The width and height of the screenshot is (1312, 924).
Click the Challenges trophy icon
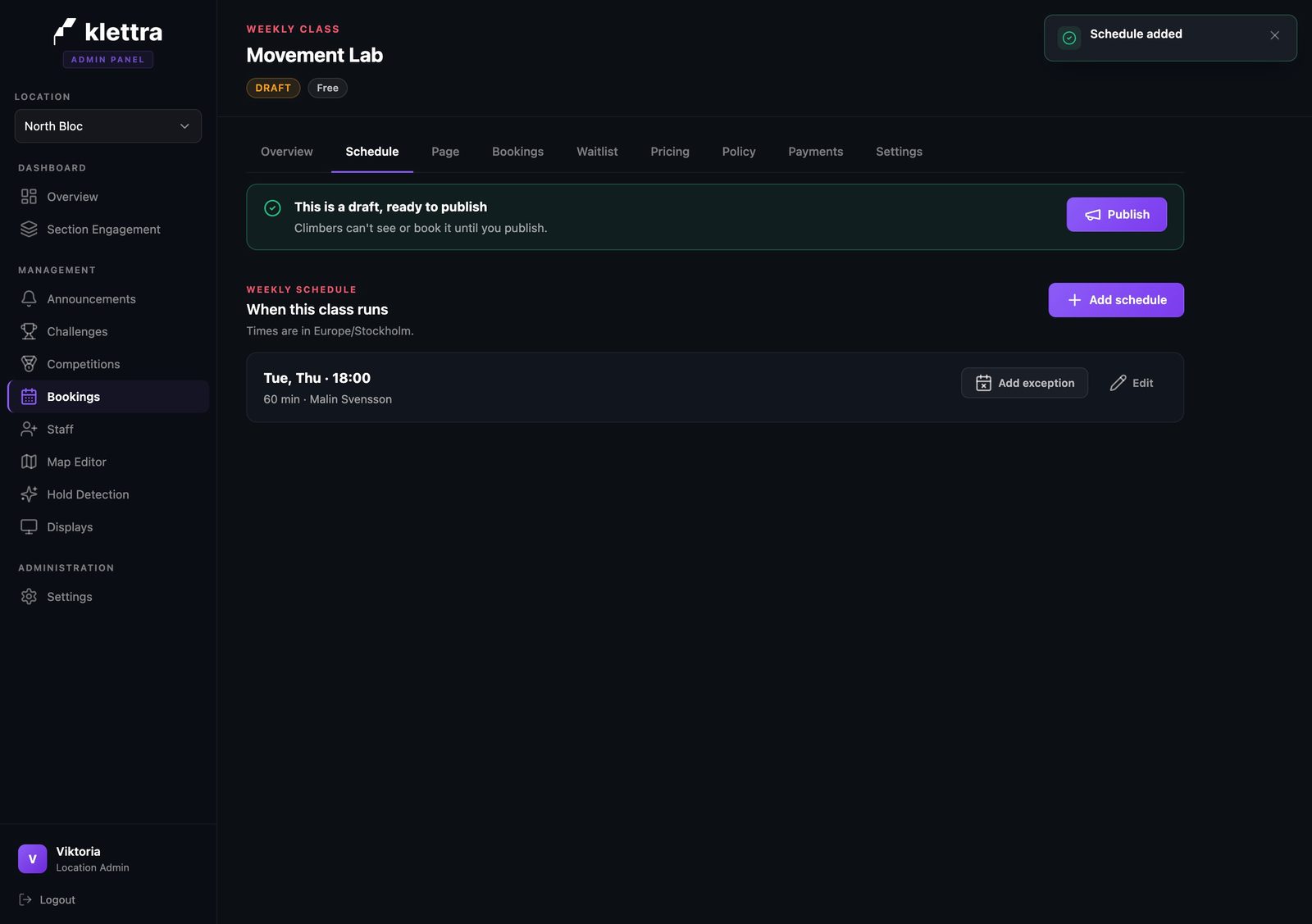tap(29, 331)
